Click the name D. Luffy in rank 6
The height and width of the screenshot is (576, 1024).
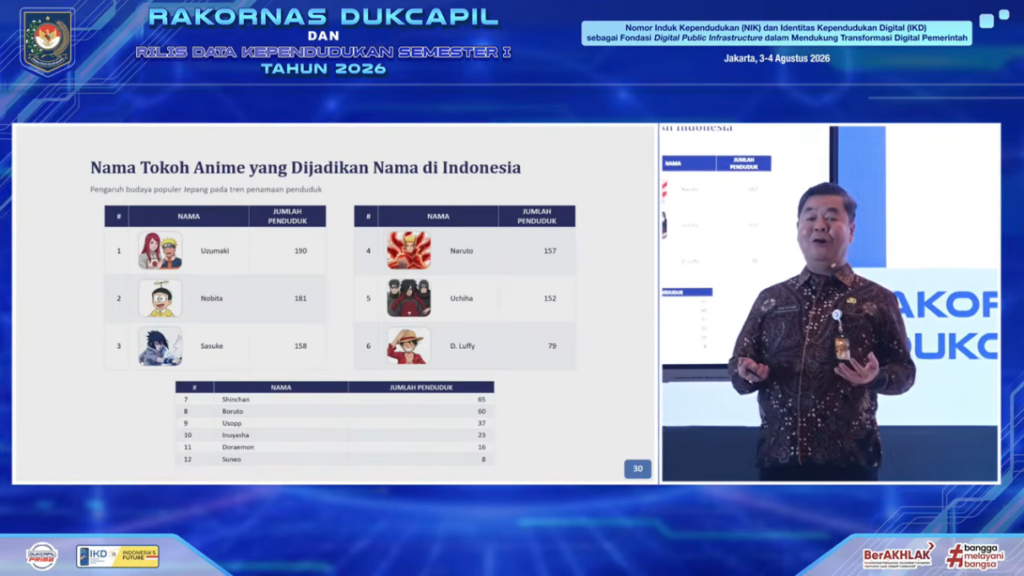462,346
